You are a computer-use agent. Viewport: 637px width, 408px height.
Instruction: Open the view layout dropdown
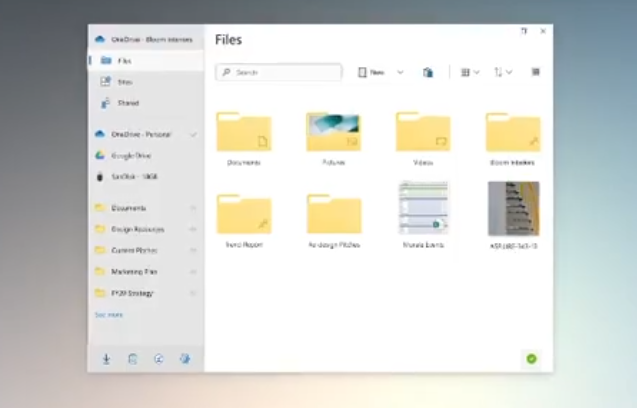(470, 72)
